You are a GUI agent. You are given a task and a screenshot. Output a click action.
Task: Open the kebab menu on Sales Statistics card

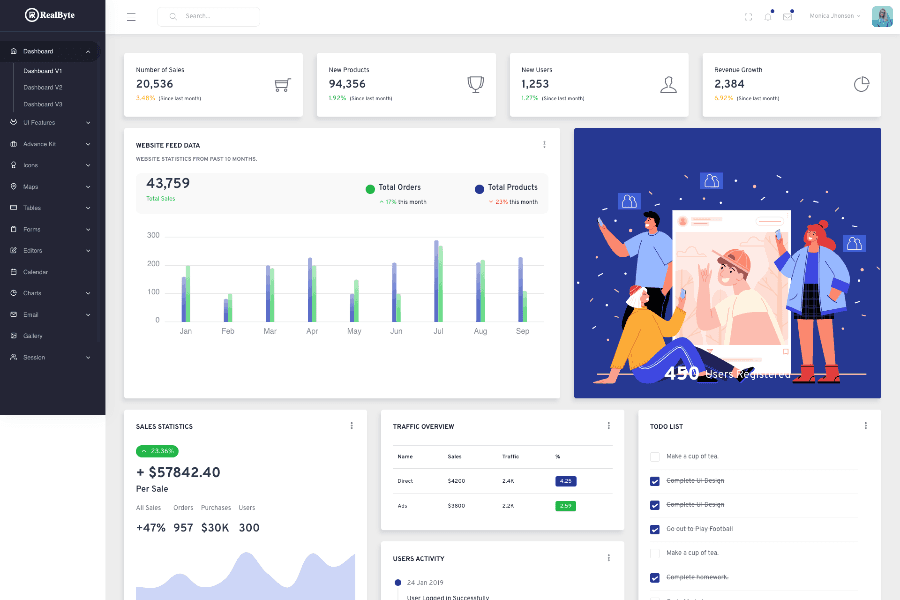click(351, 425)
